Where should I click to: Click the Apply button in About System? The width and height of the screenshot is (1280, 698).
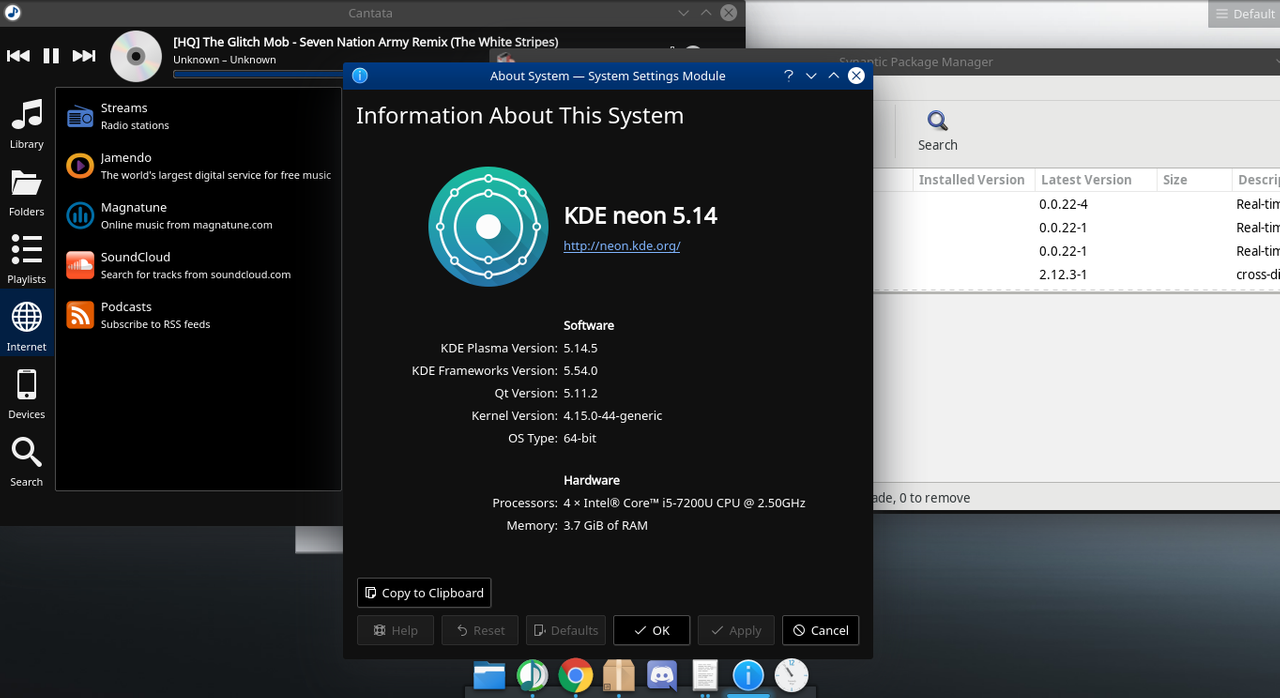[x=736, y=630]
